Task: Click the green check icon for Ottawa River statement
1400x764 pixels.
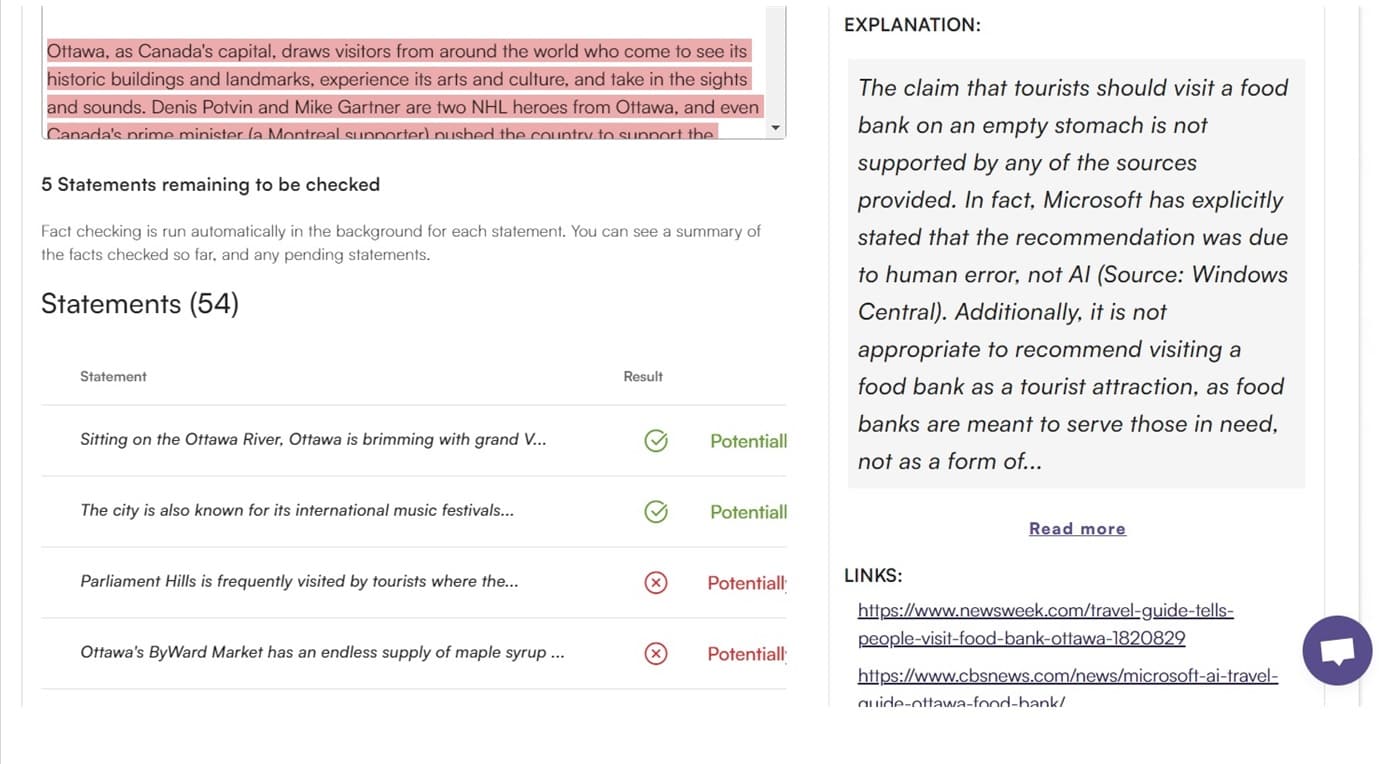Action: [x=656, y=441]
